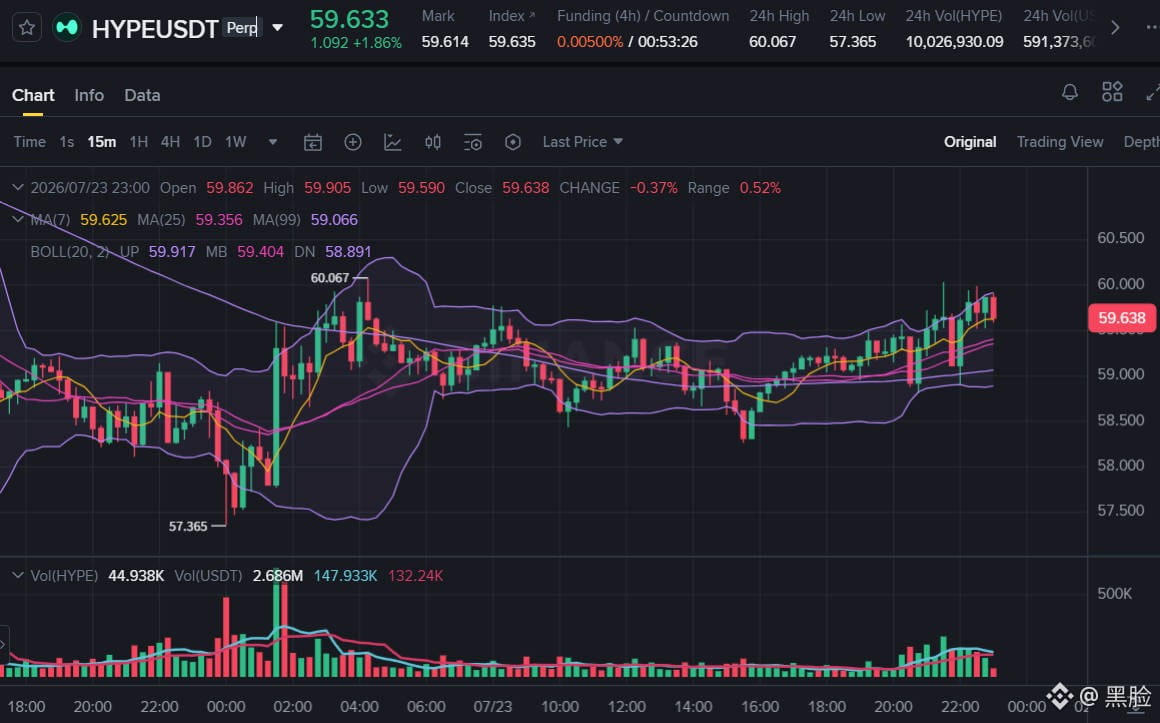Click the Mark price 59.614
The image size is (1160, 723).
pos(445,42)
